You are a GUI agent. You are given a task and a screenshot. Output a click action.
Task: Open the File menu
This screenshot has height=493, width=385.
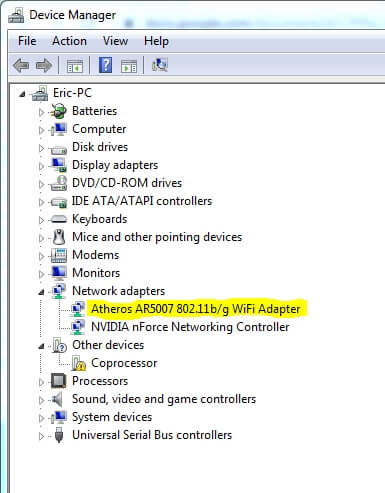point(27,41)
